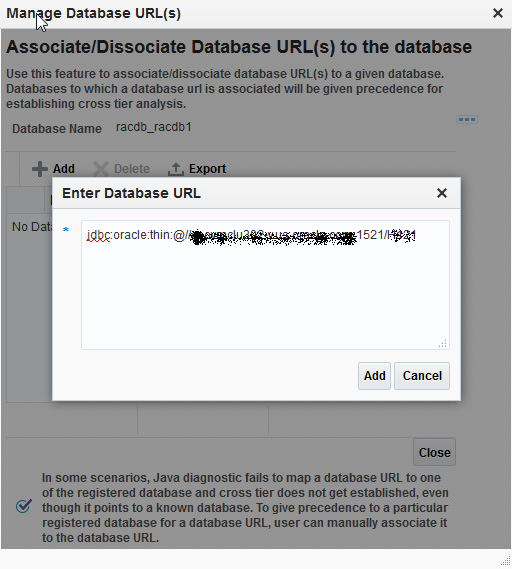Focus the jdbc database URL text area
Viewport: 512px width, 569px height.
pyautogui.click(x=265, y=285)
